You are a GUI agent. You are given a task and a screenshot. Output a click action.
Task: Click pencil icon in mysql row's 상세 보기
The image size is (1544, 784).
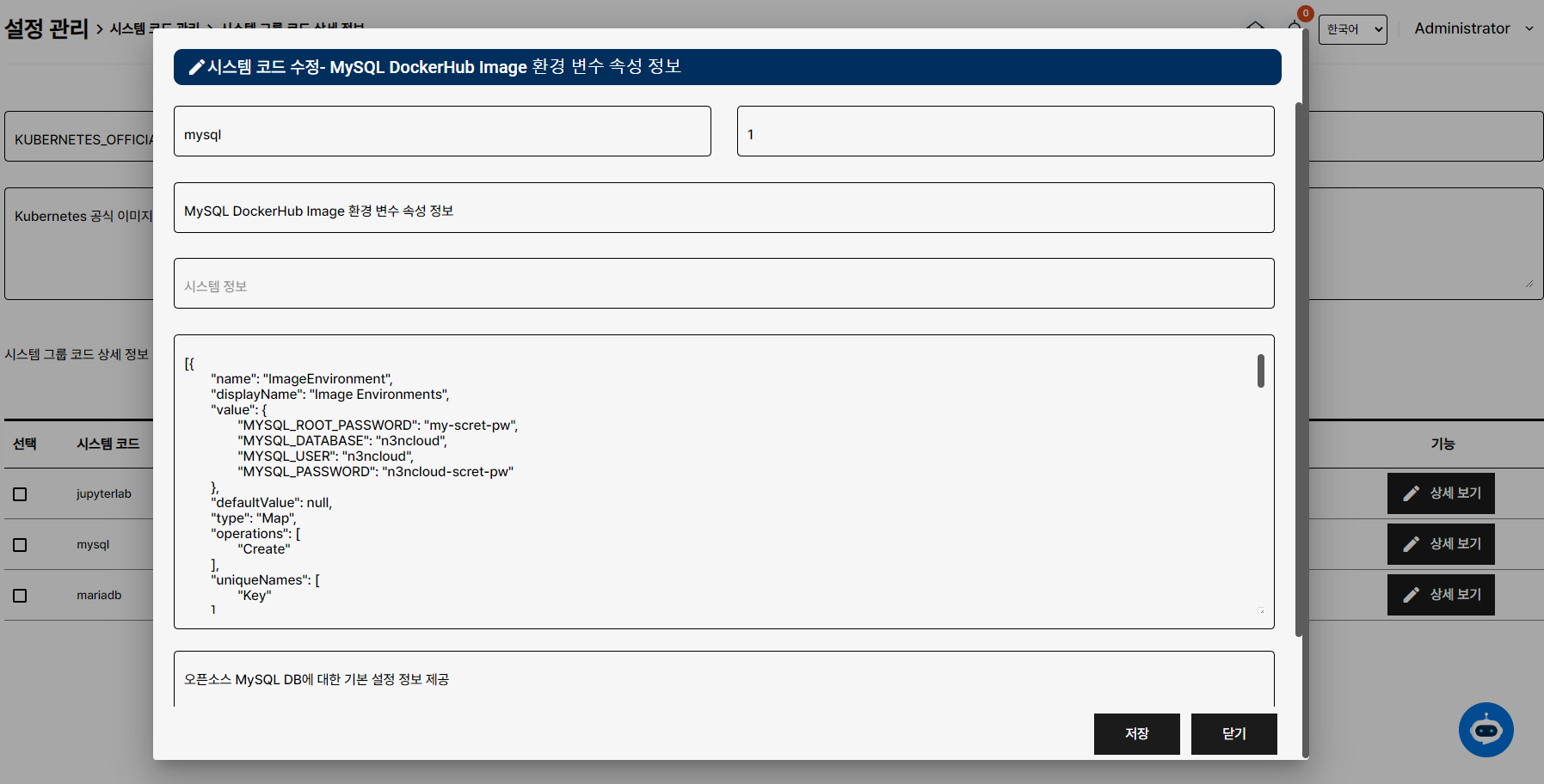(1411, 544)
